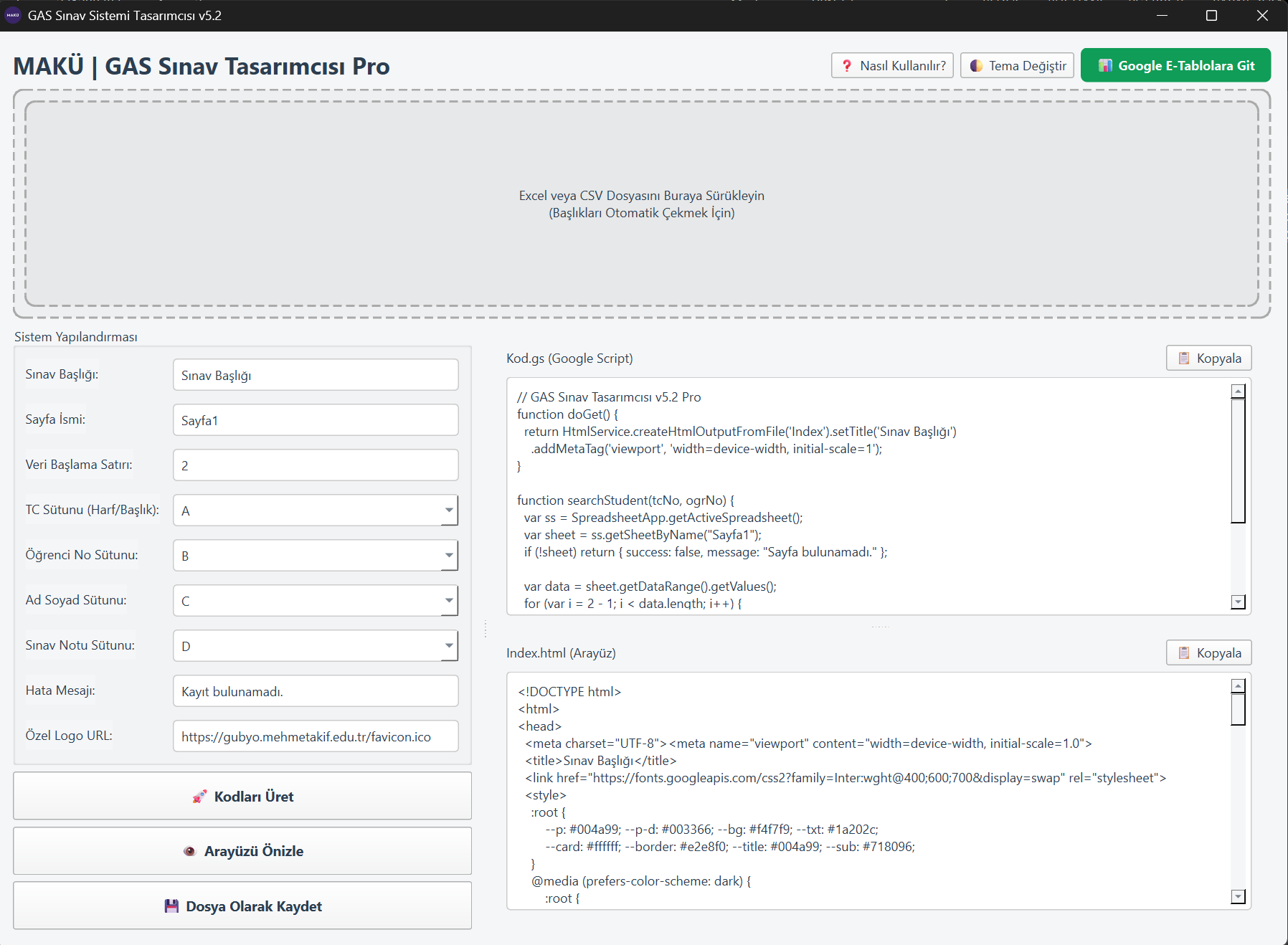Click the Kod.gs scrollbar thumb
The height and width of the screenshot is (945, 1288).
point(1238,461)
